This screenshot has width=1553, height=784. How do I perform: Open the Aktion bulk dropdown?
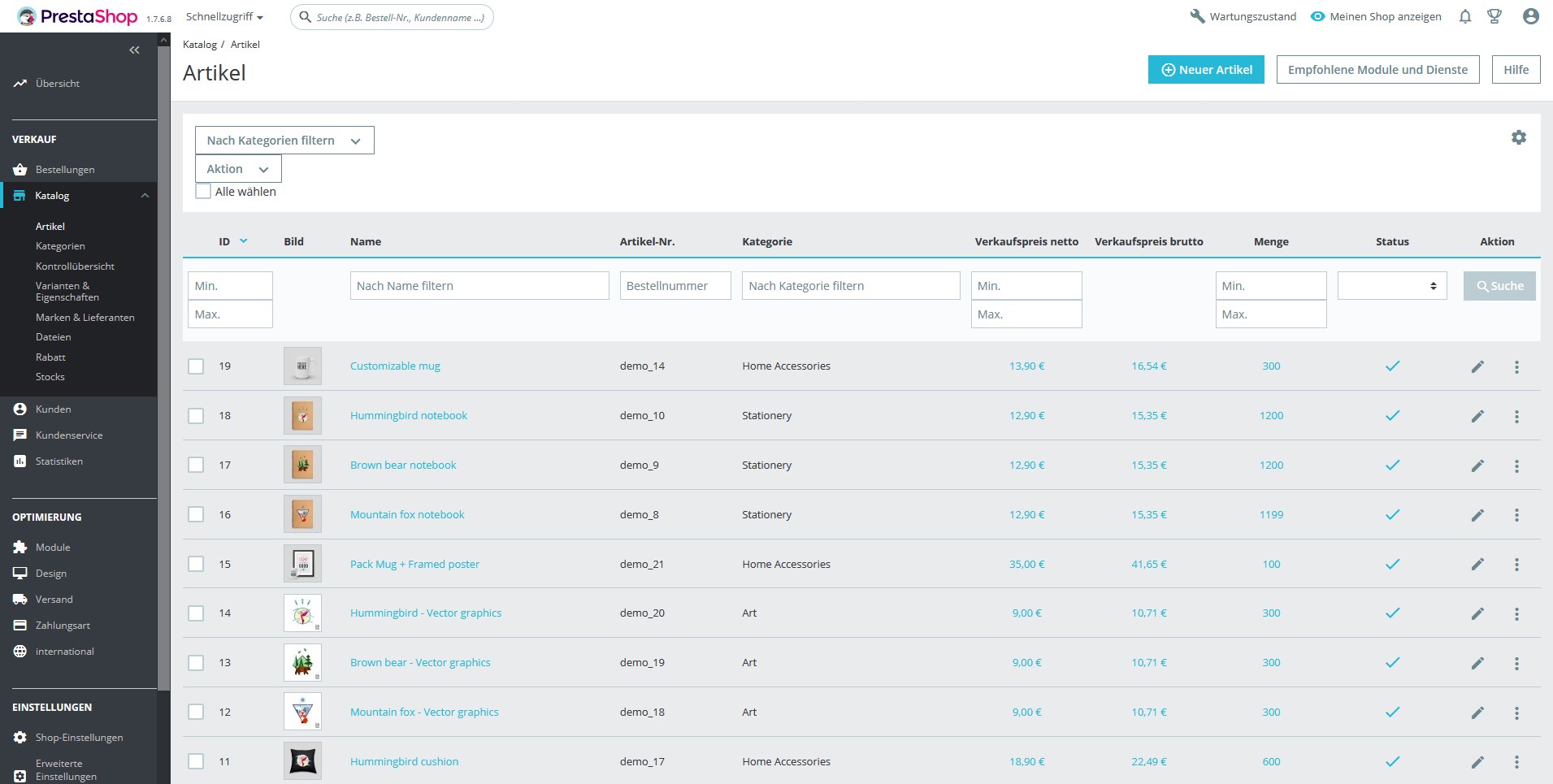(x=238, y=169)
